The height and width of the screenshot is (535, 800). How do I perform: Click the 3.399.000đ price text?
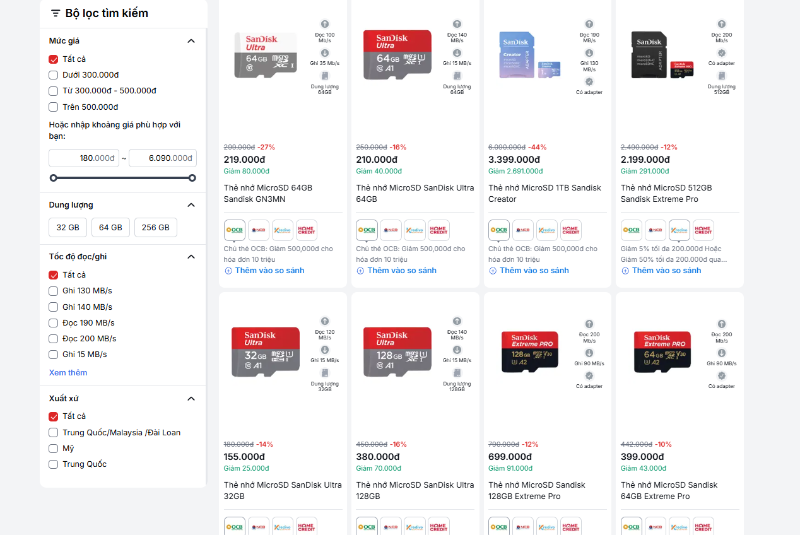point(514,160)
